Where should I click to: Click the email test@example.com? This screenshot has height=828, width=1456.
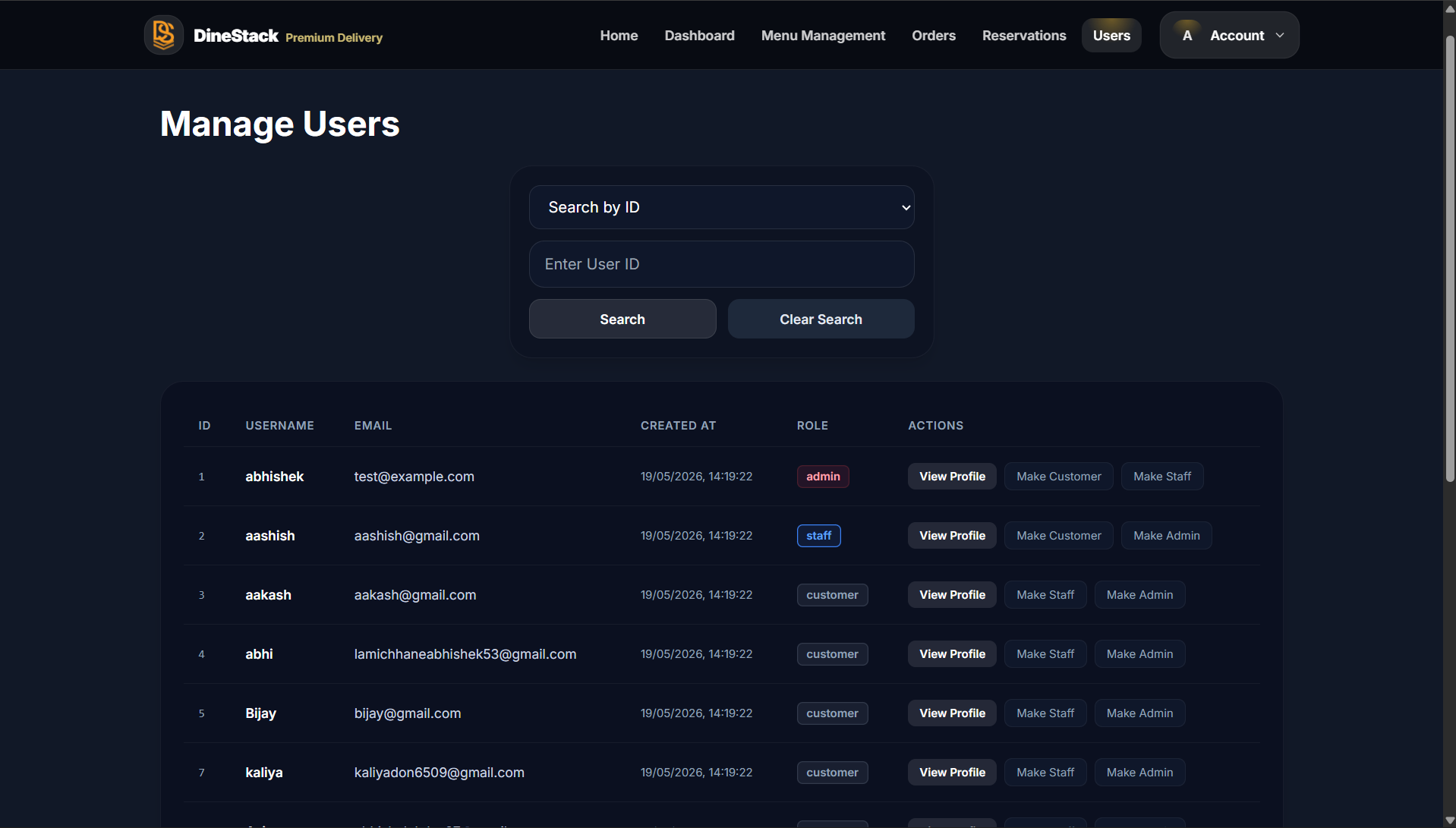click(x=414, y=477)
